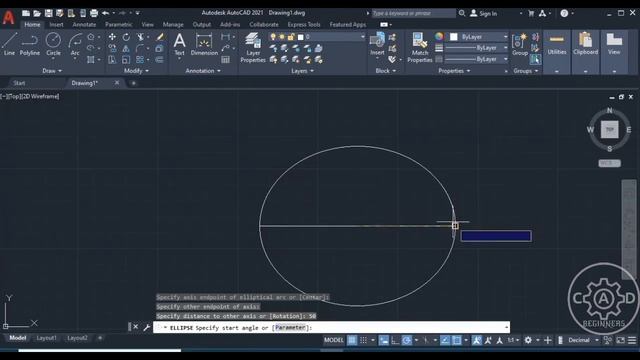Click Match Properties
Image resolution: width=640 pixels, height=360 pixels.
420,48
